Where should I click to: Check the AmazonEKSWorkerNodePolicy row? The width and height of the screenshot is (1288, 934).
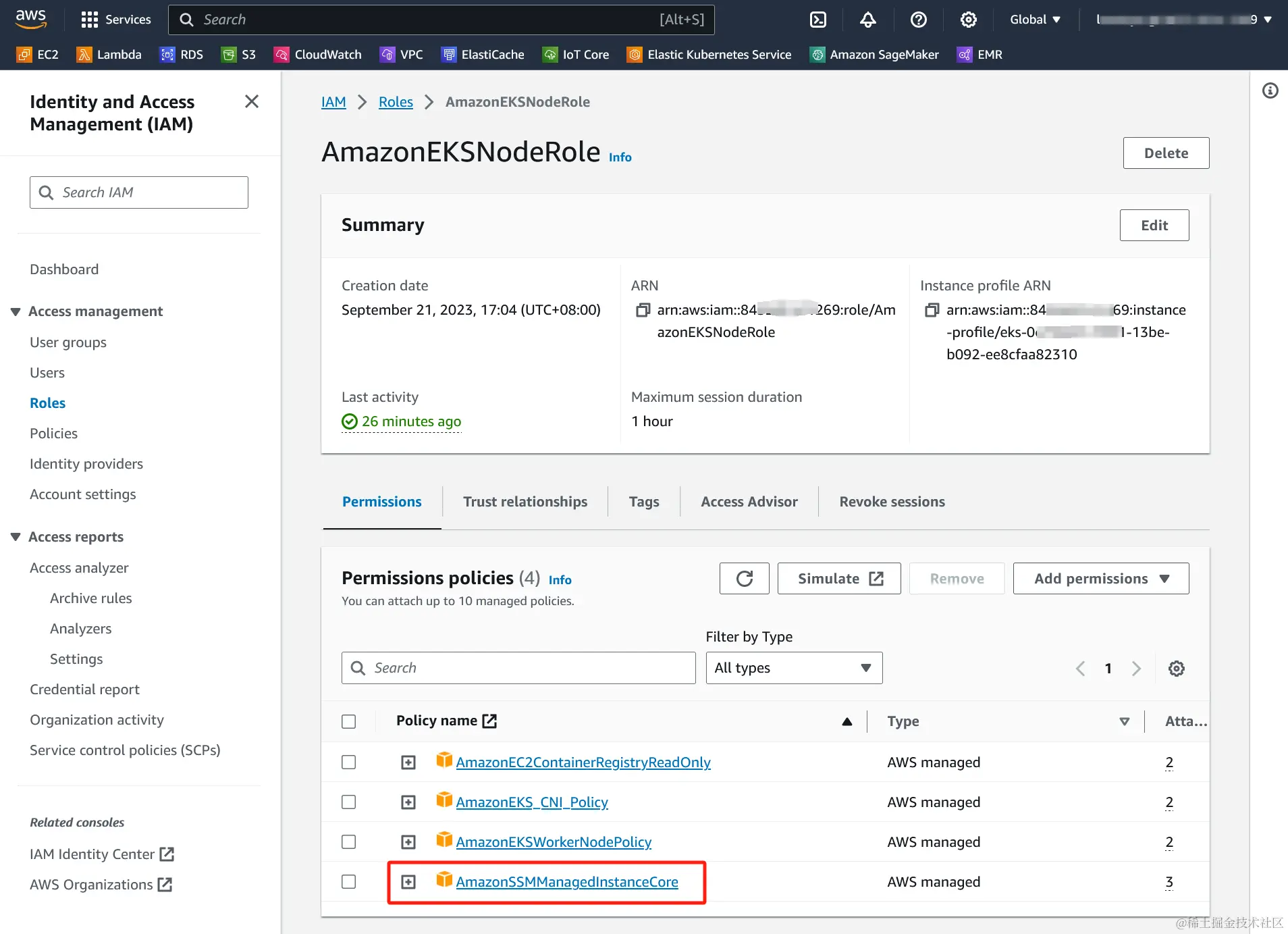point(348,842)
